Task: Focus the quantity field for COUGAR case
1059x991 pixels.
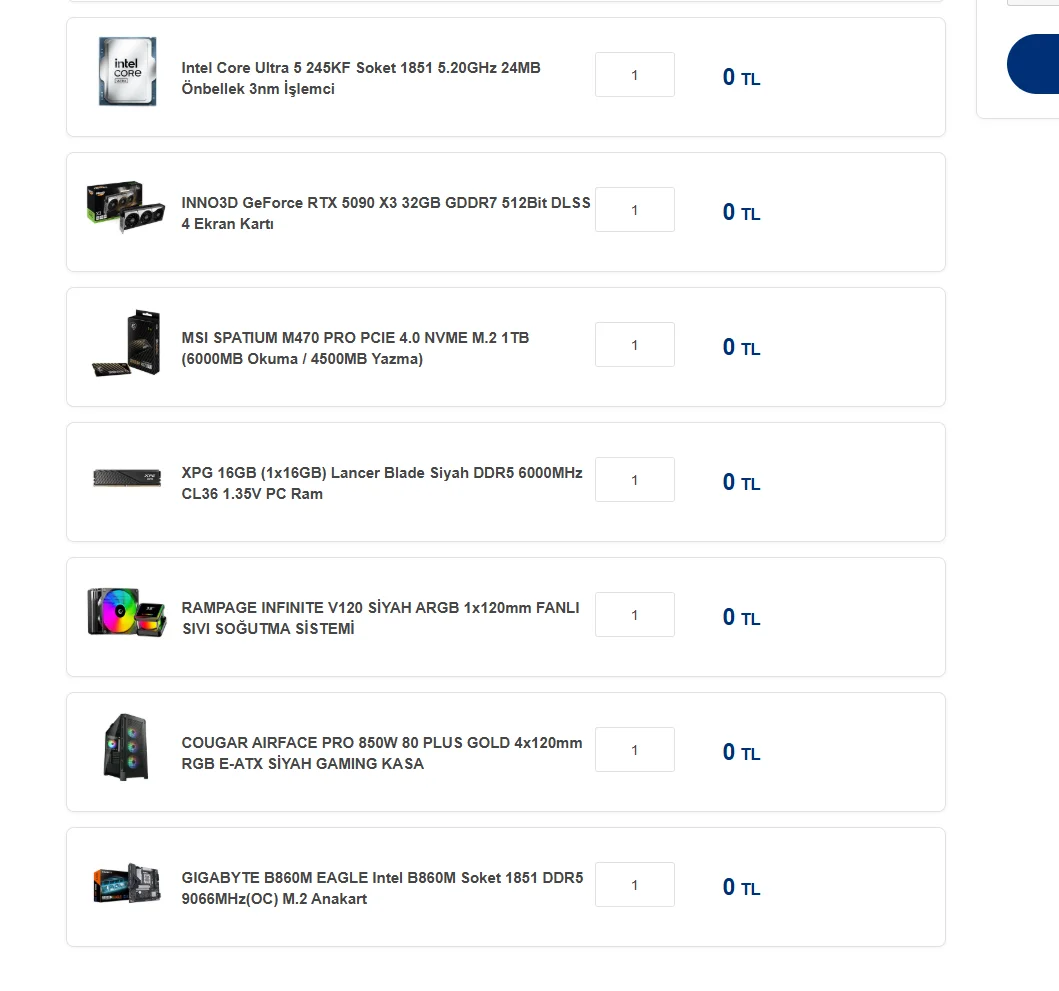Action: 635,750
